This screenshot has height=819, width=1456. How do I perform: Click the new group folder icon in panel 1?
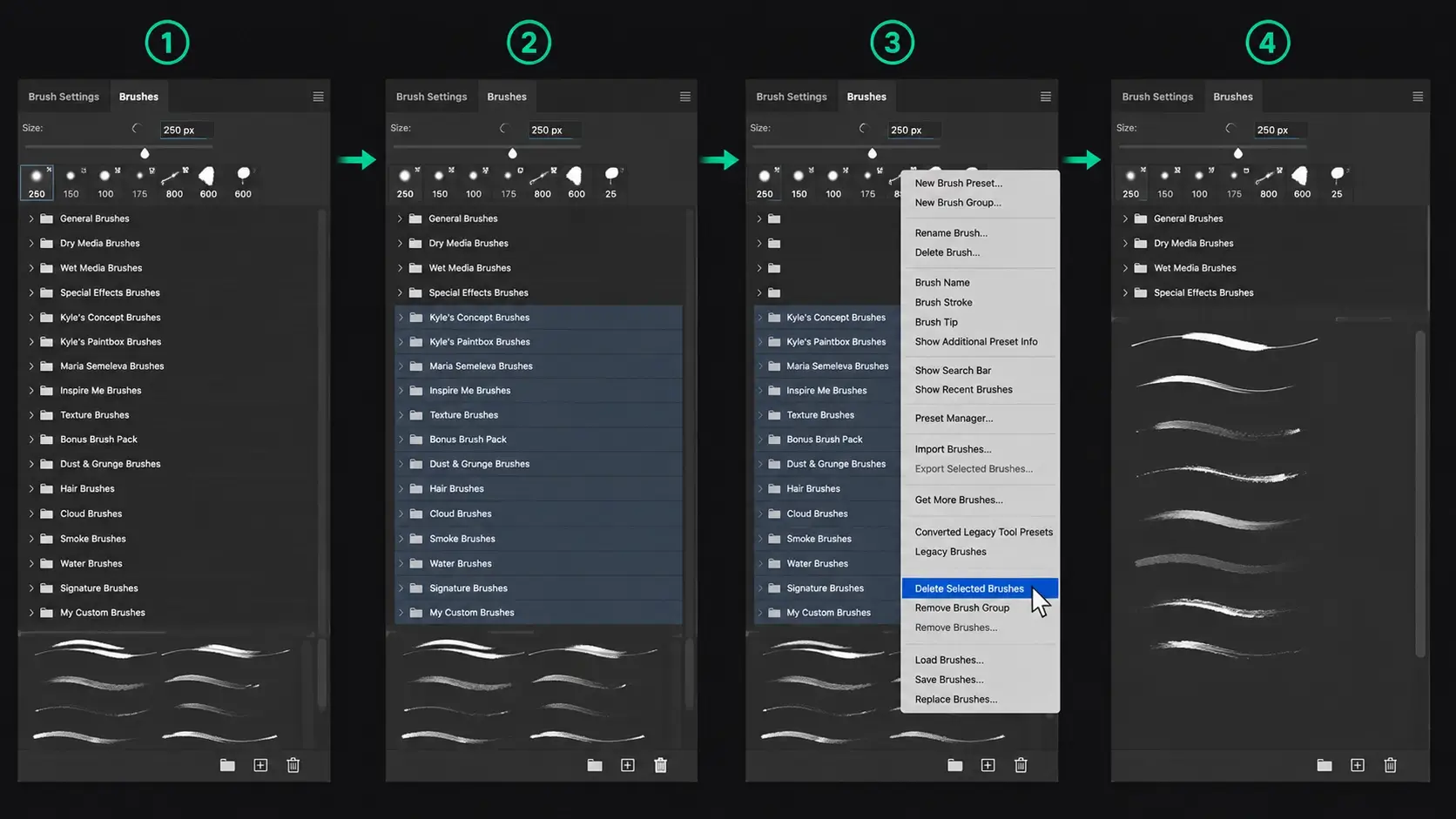coord(227,765)
